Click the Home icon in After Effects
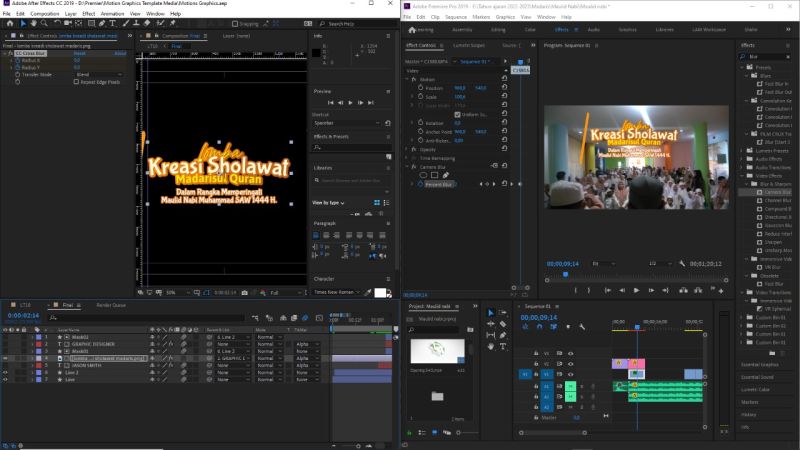This screenshot has width=800, height=450. tap(9, 23)
